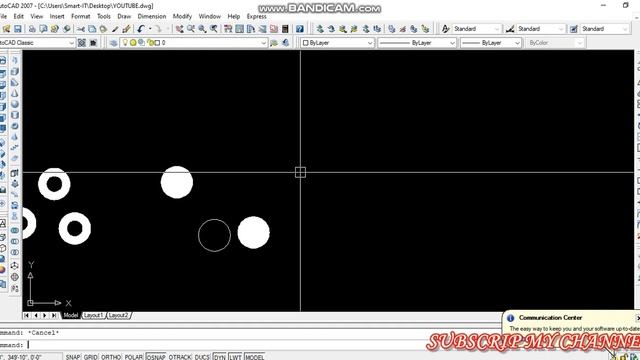Click the layer 0 color swatch in layer control

(x=158, y=42)
